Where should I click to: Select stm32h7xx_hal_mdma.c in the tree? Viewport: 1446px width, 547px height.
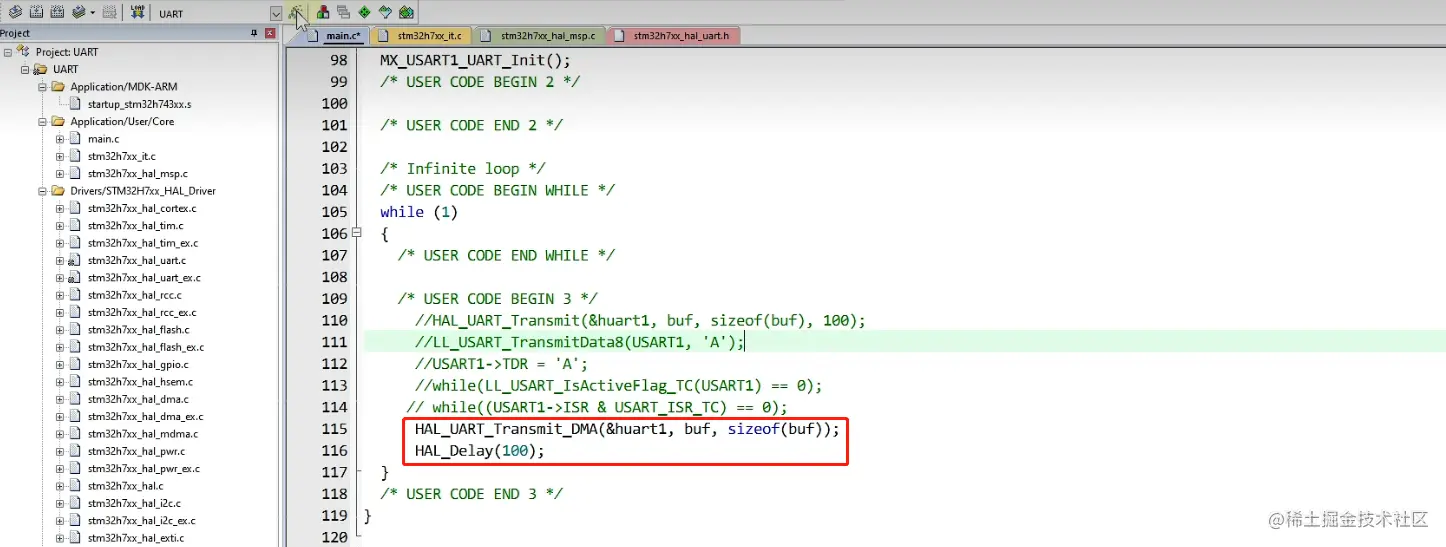pyautogui.click(x=142, y=434)
